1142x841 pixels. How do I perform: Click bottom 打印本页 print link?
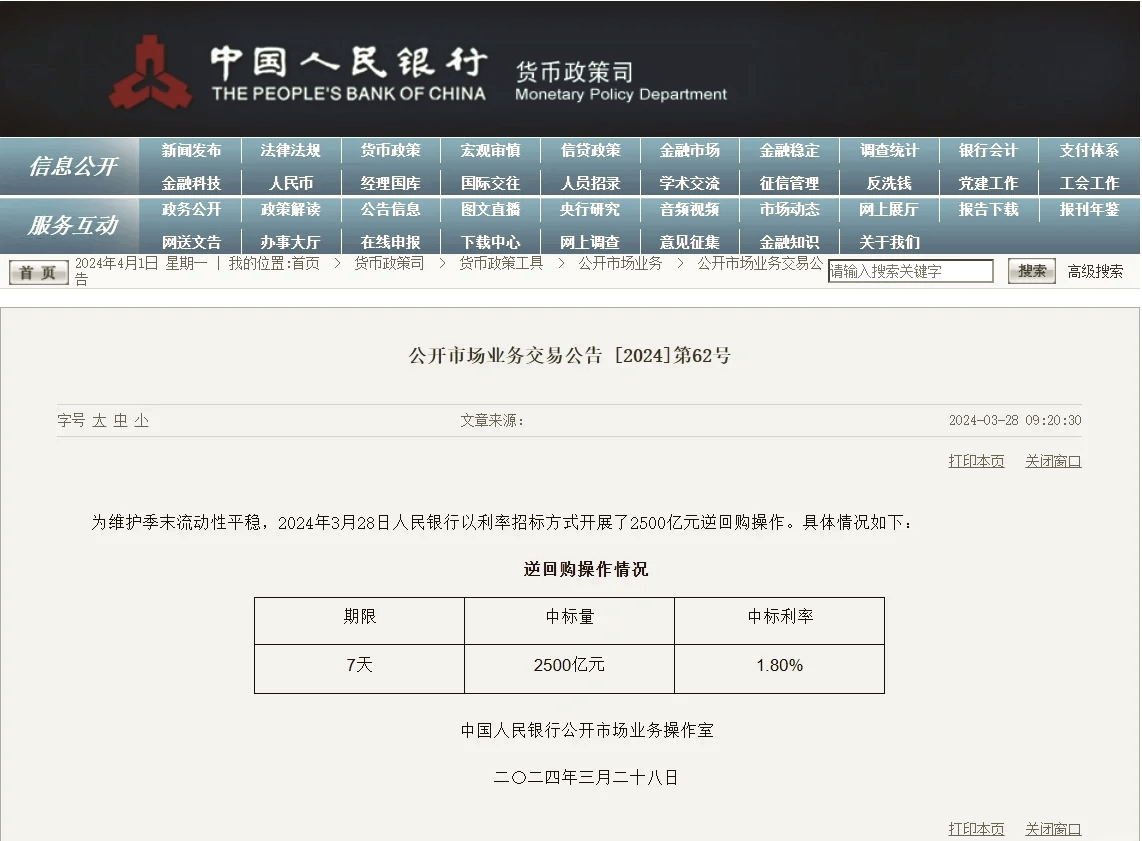[976, 829]
